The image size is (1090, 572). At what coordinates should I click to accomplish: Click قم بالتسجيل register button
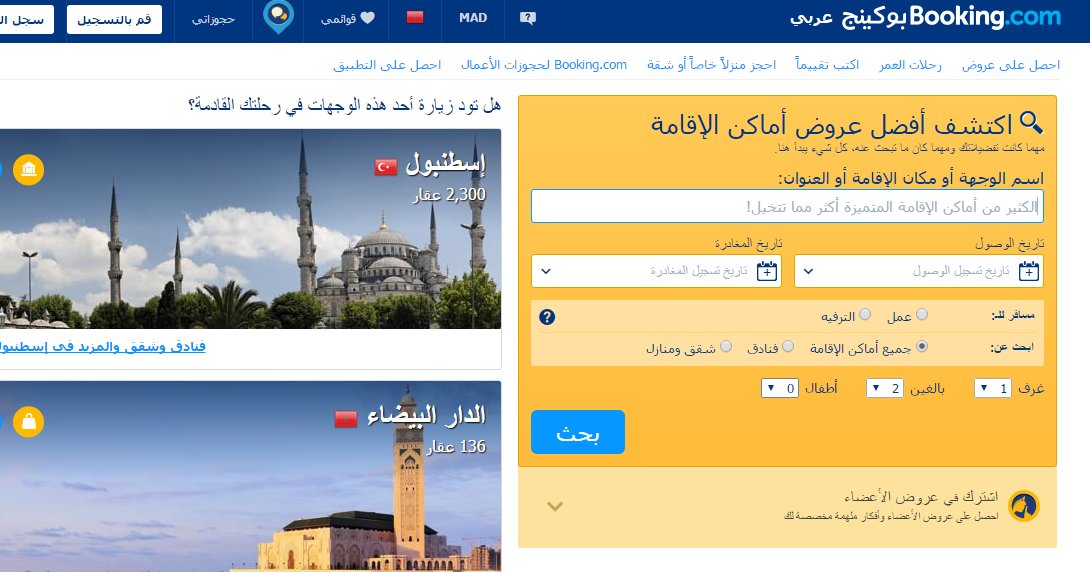point(114,19)
